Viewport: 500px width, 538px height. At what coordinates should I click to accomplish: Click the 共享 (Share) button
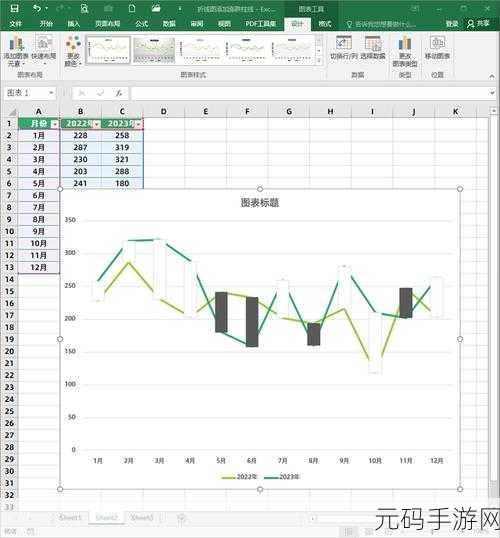pos(478,23)
